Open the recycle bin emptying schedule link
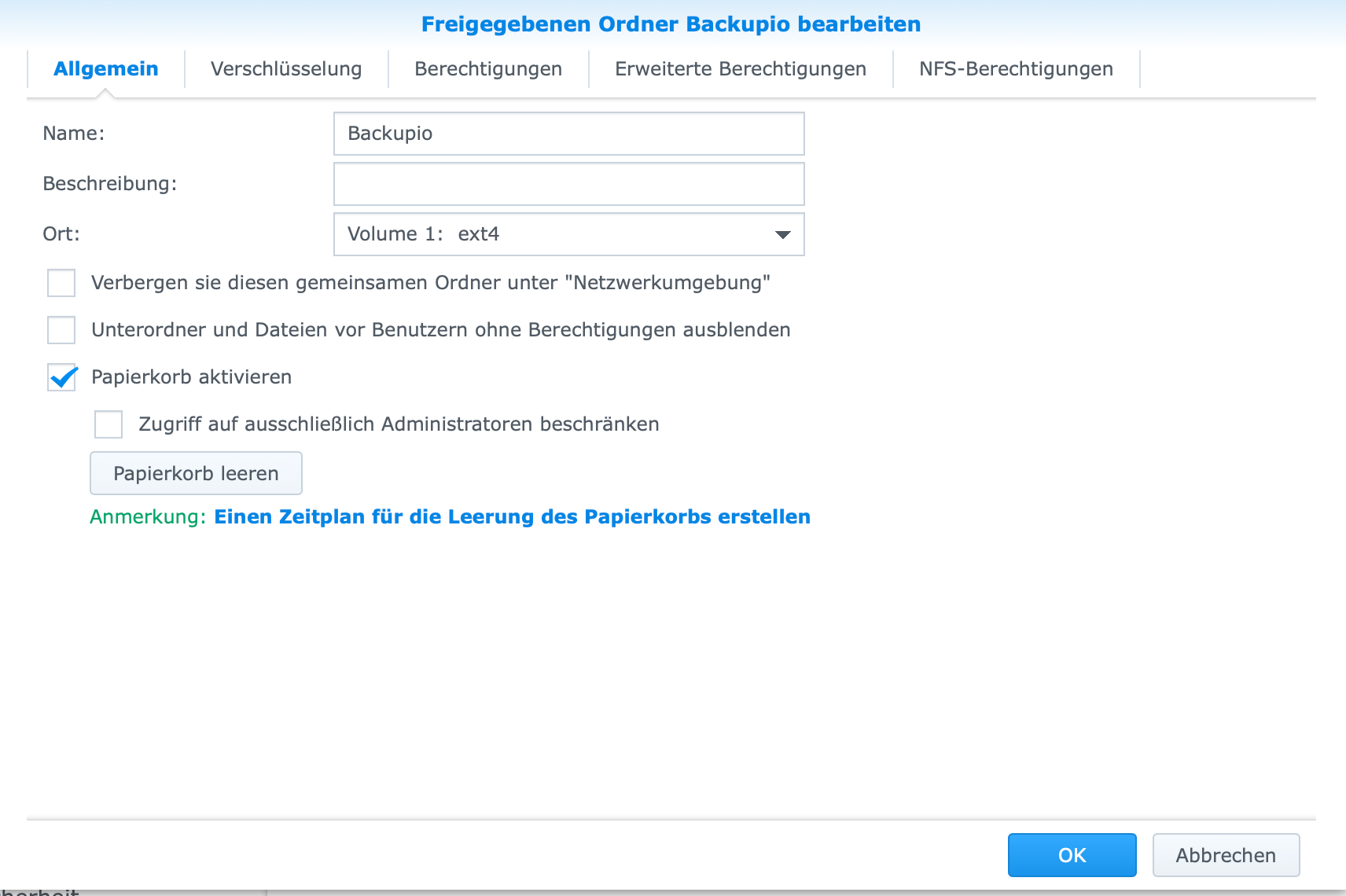Viewport: 1346px width, 896px height. tap(511, 516)
